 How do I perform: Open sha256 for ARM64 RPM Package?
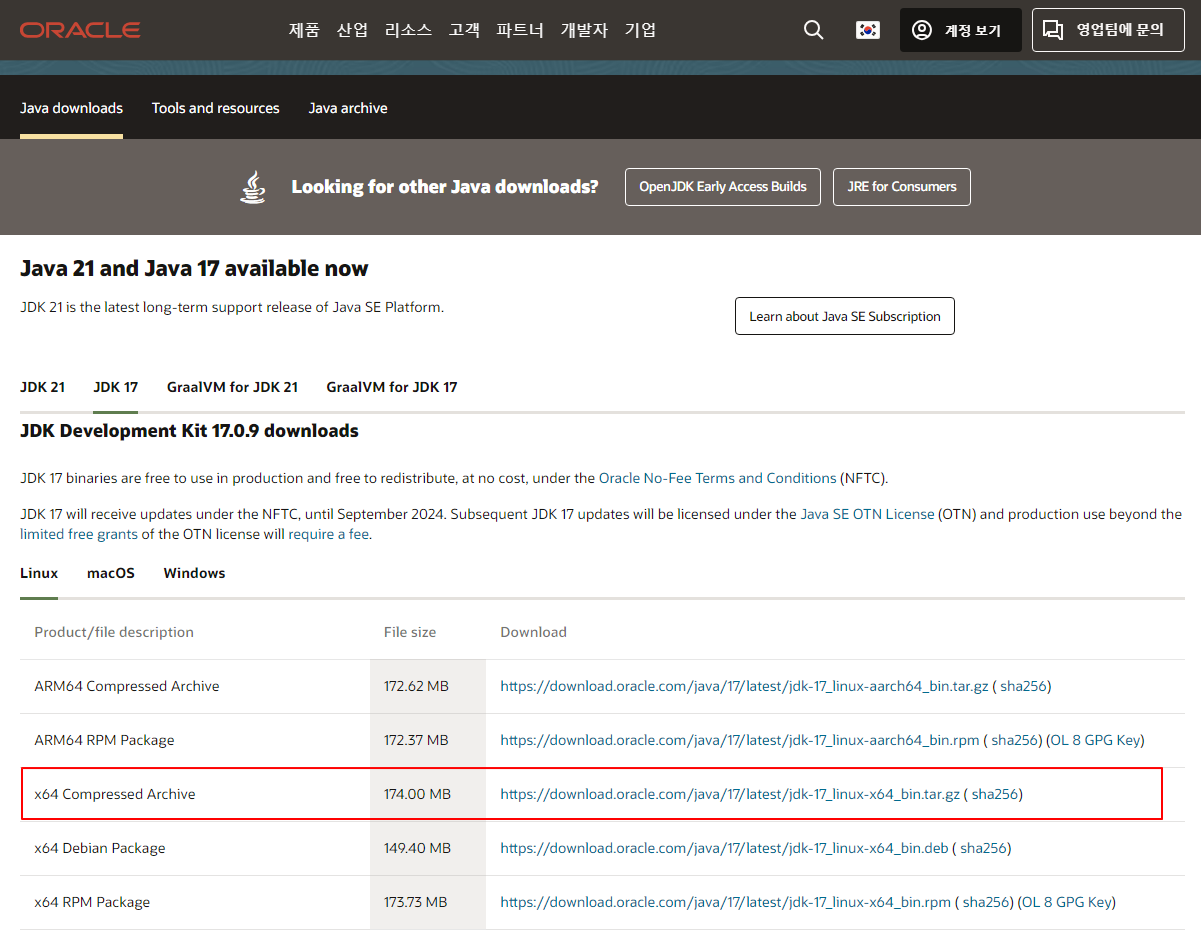click(x=1014, y=740)
